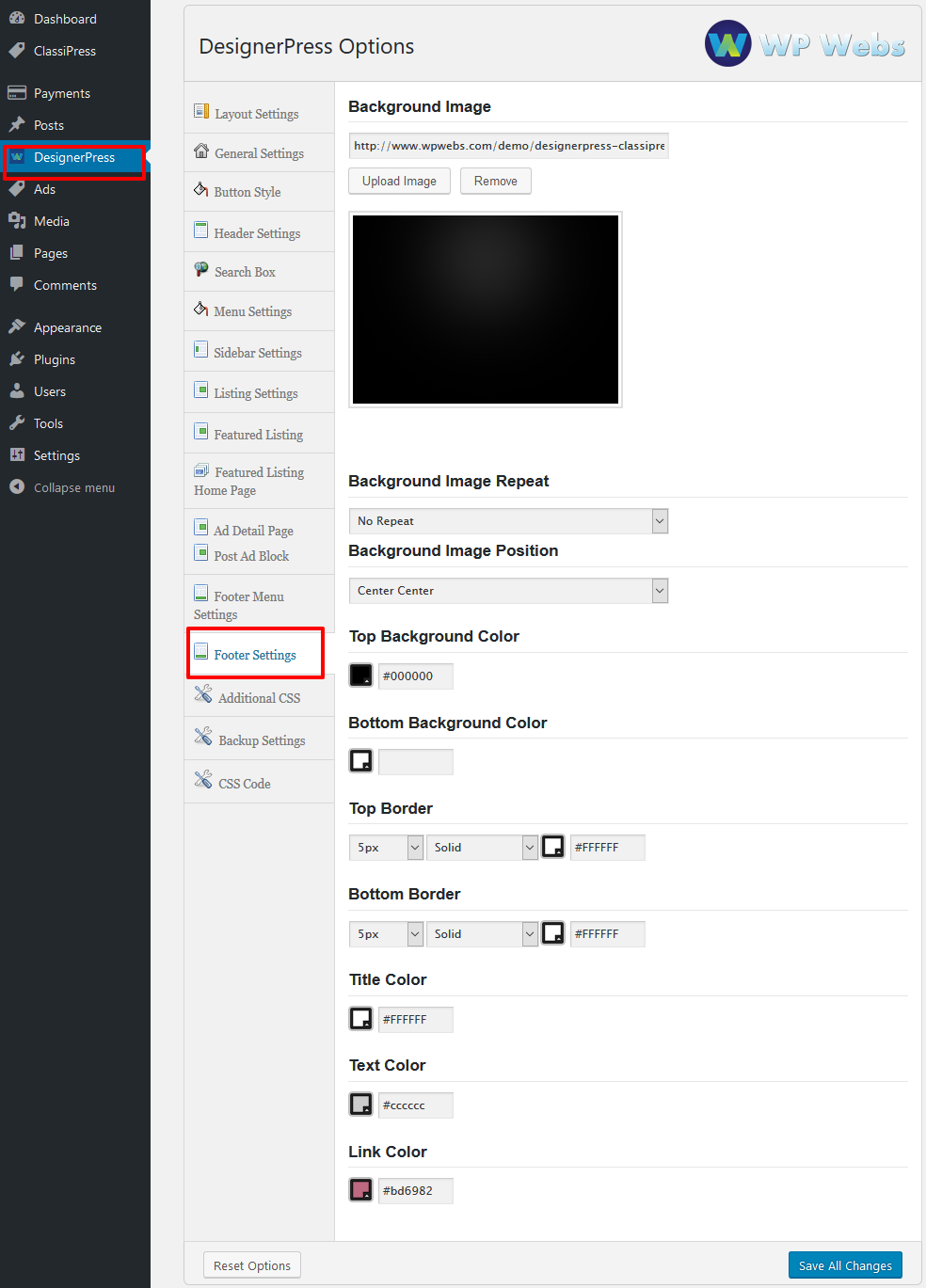The width and height of the screenshot is (926, 1288).
Task: Click the Top Border color hex field
Action: point(608,848)
